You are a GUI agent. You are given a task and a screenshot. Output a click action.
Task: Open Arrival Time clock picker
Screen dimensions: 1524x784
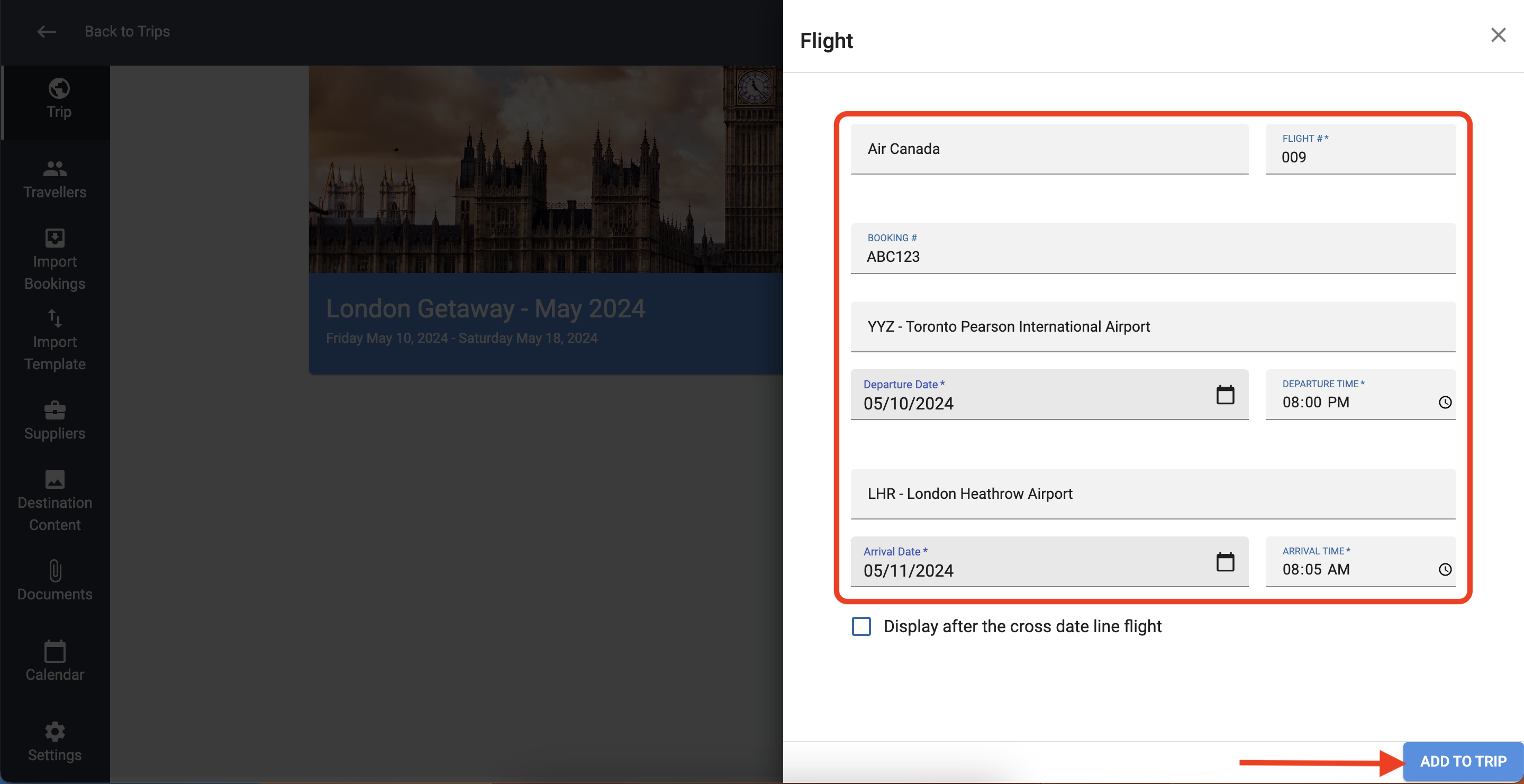coord(1445,569)
